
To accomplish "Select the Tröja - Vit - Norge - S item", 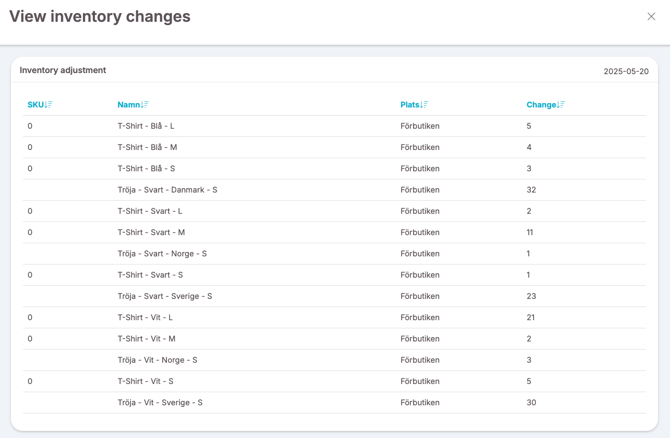I will click(x=157, y=360).
